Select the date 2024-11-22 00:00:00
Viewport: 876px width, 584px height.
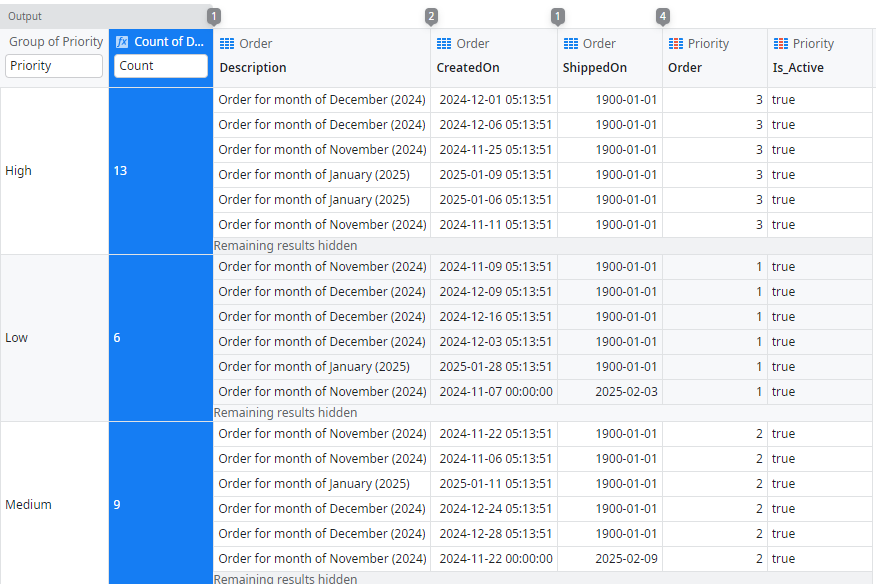(x=496, y=559)
